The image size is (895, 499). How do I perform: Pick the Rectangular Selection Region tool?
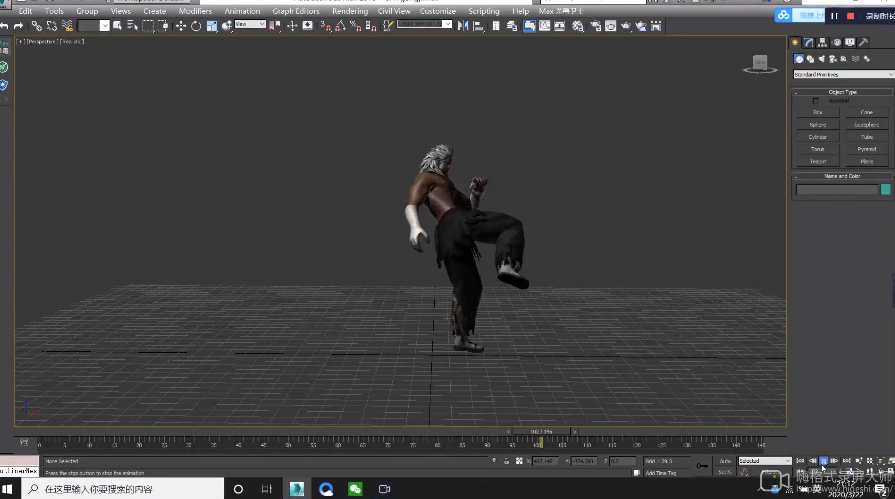tap(148, 26)
